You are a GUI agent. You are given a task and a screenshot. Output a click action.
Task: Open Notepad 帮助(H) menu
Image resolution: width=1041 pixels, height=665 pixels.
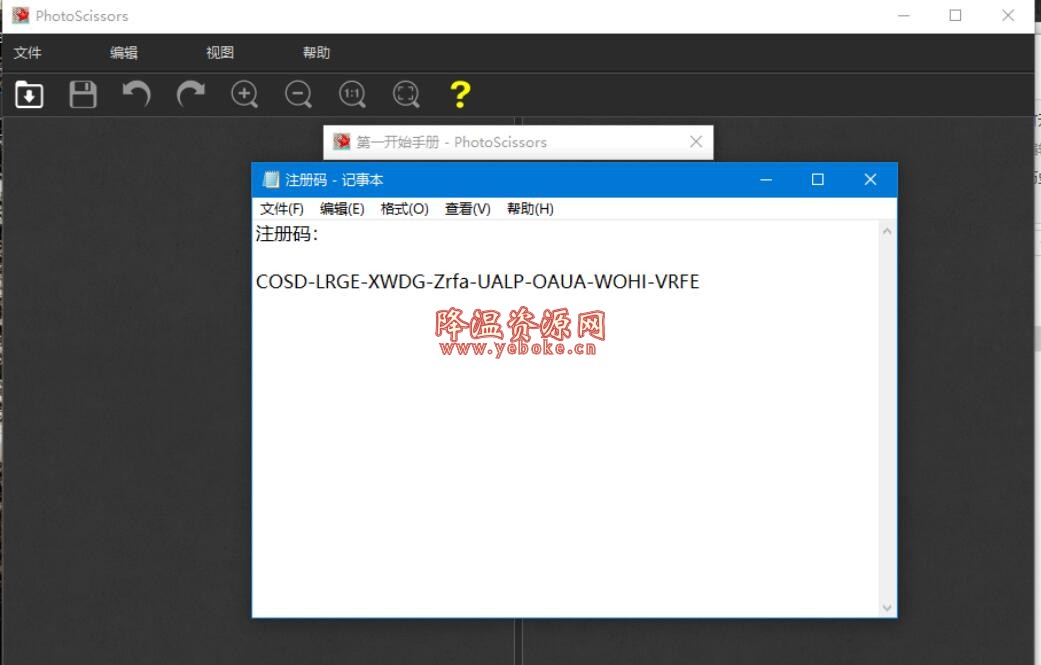[530, 209]
